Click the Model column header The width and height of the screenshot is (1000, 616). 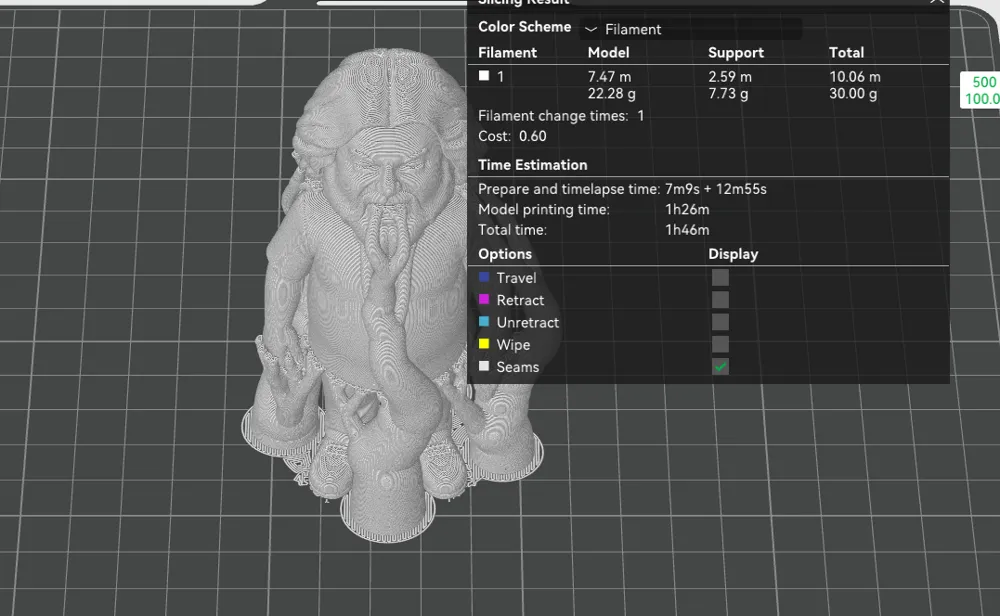click(608, 52)
